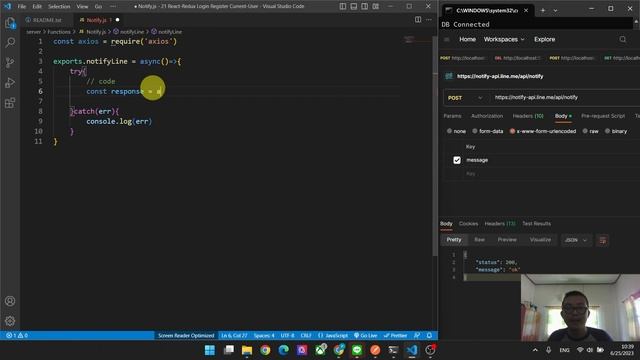Open the View menu

pos(82,7)
